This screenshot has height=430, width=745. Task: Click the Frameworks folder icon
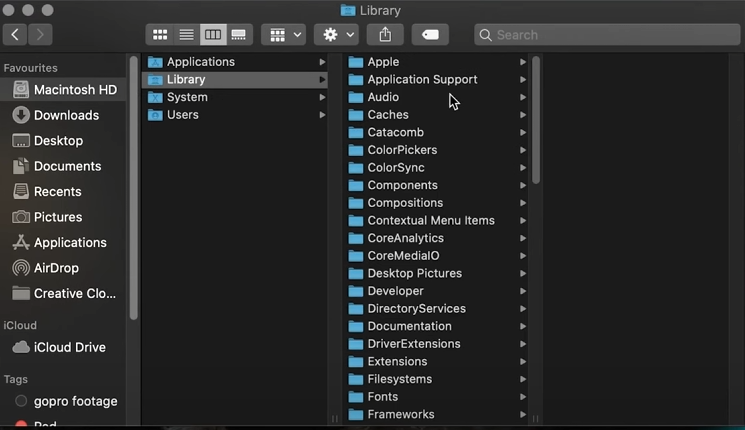click(x=356, y=414)
